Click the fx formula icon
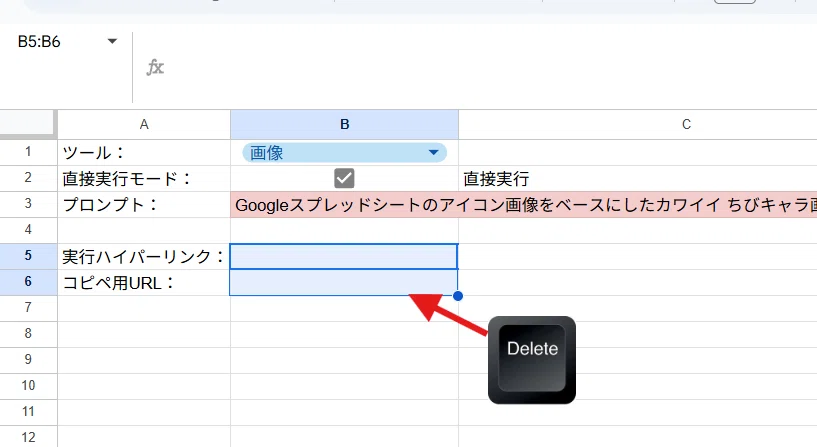Image resolution: width=817 pixels, height=447 pixels. [x=155, y=67]
